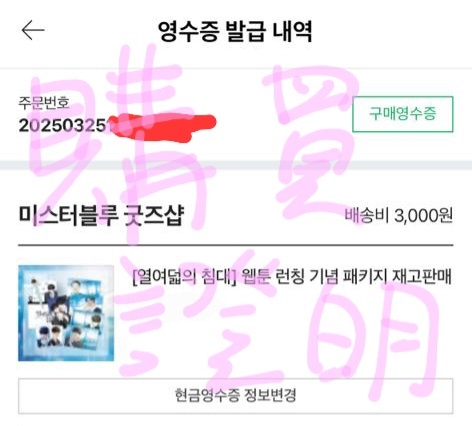Select the 현금영수증 정보변경 button
The height and width of the screenshot is (426, 472).
(236, 396)
